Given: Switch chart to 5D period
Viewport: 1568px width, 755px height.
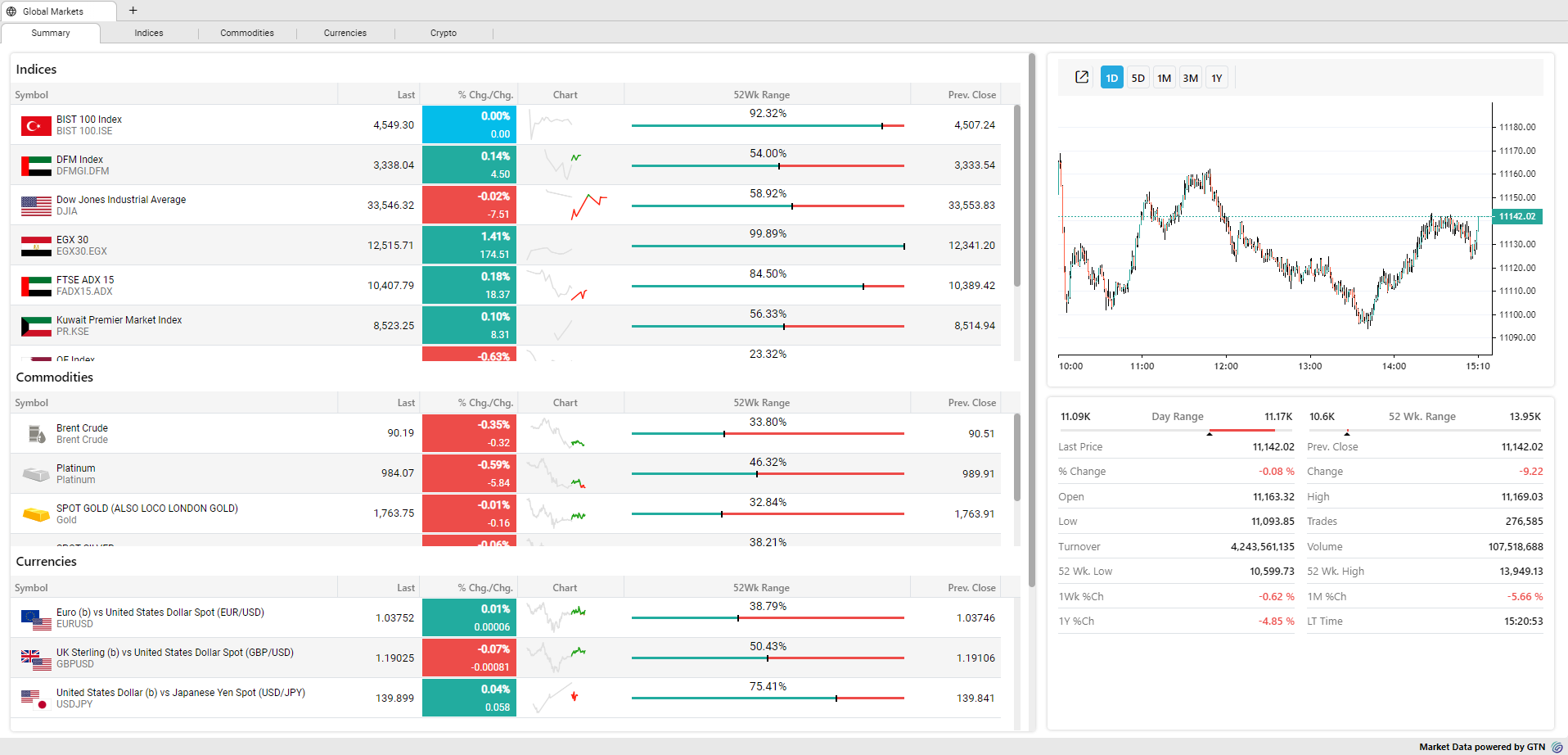Looking at the screenshot, I should pos(1138,78).
